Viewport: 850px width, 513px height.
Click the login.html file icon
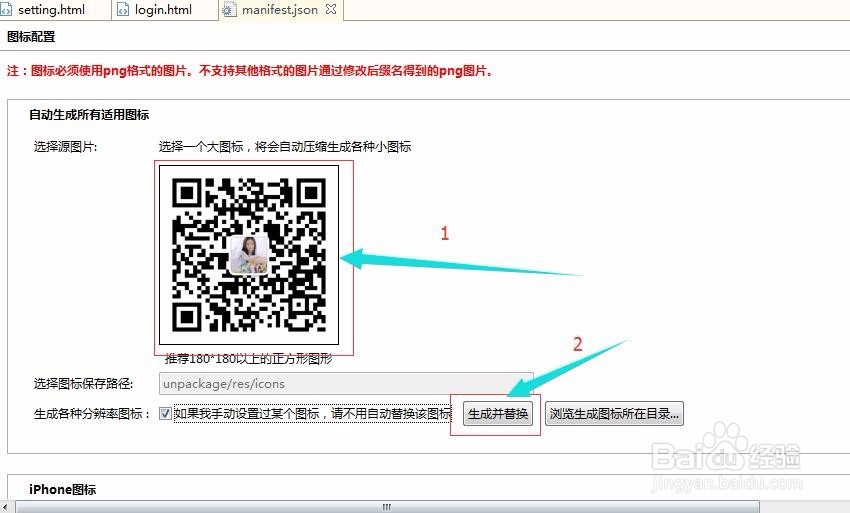123,10
